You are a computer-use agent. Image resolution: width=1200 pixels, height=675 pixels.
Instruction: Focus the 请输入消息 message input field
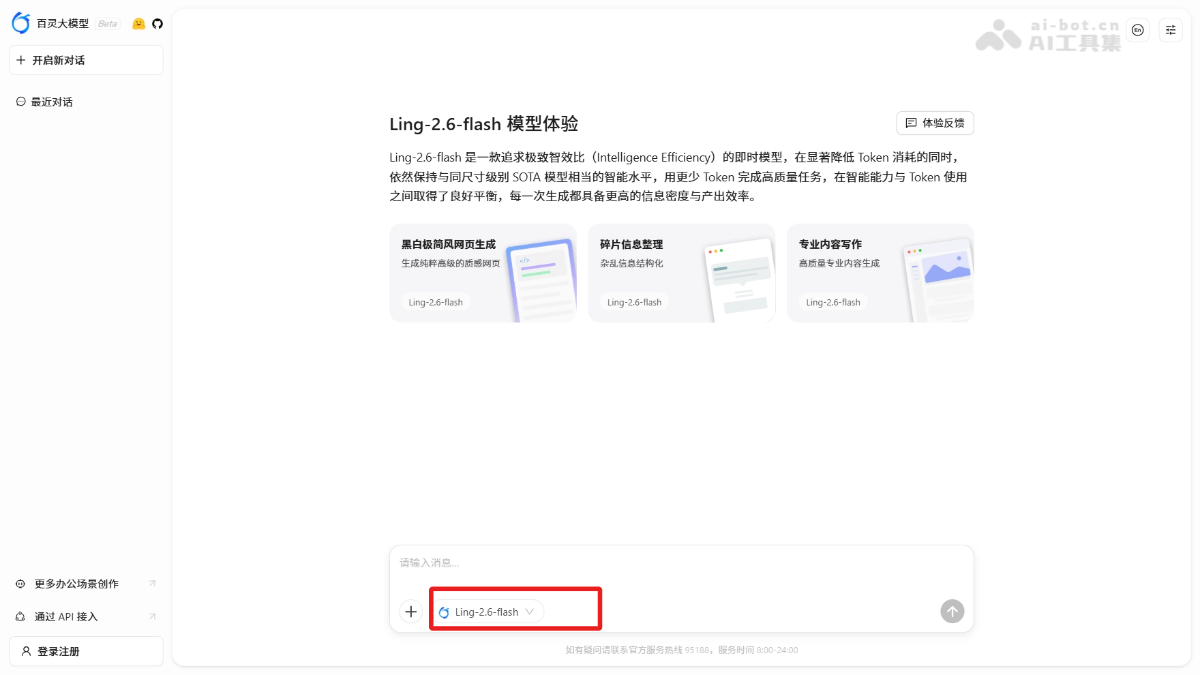pos(680,564)
